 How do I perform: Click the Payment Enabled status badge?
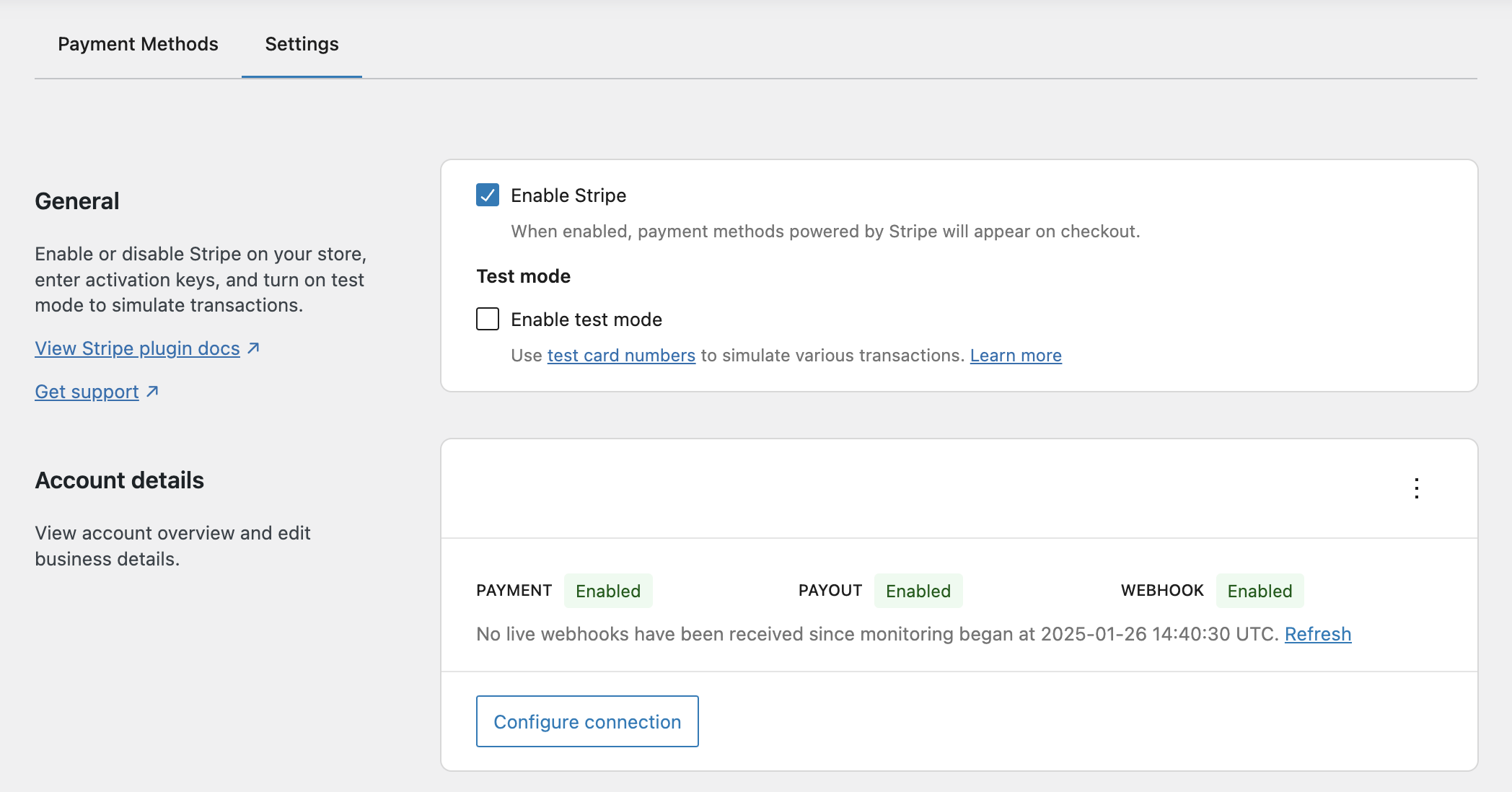pyautogui.click(x=607, y=591)
